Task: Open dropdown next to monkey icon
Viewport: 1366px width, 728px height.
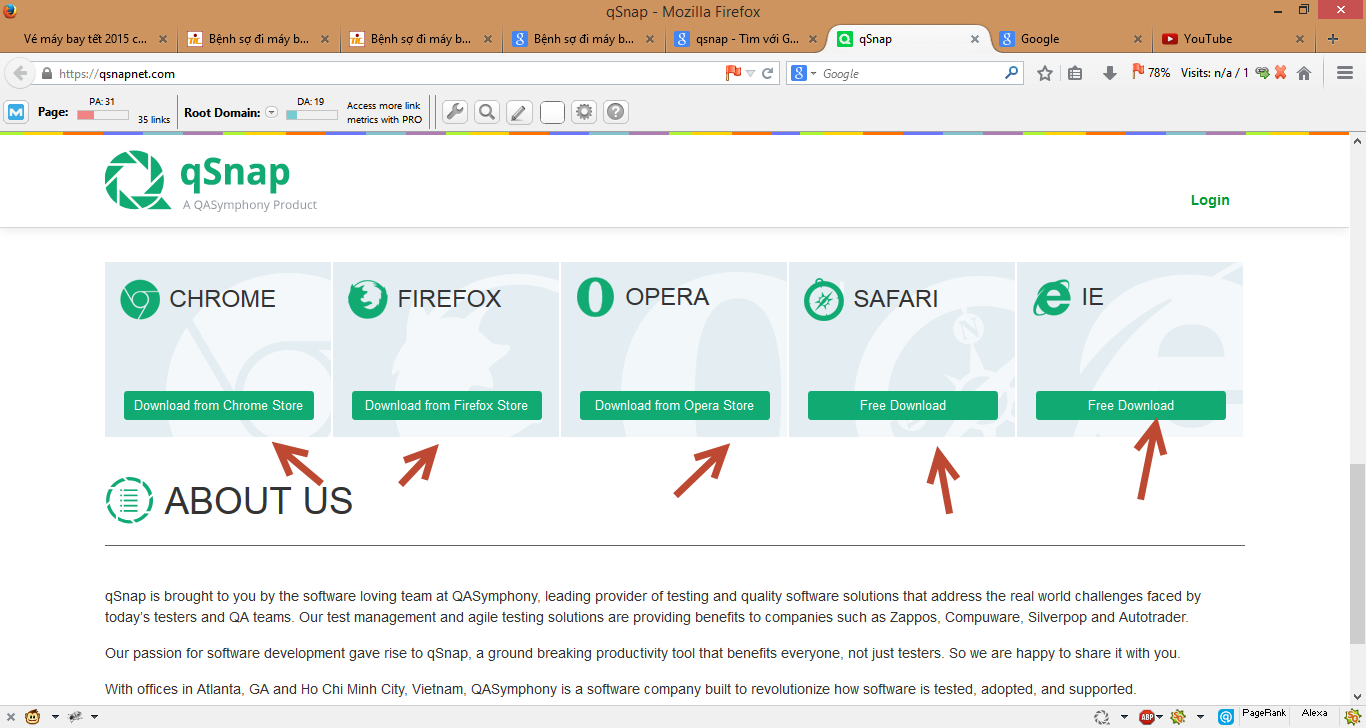Action: click(x=54, y=716)
